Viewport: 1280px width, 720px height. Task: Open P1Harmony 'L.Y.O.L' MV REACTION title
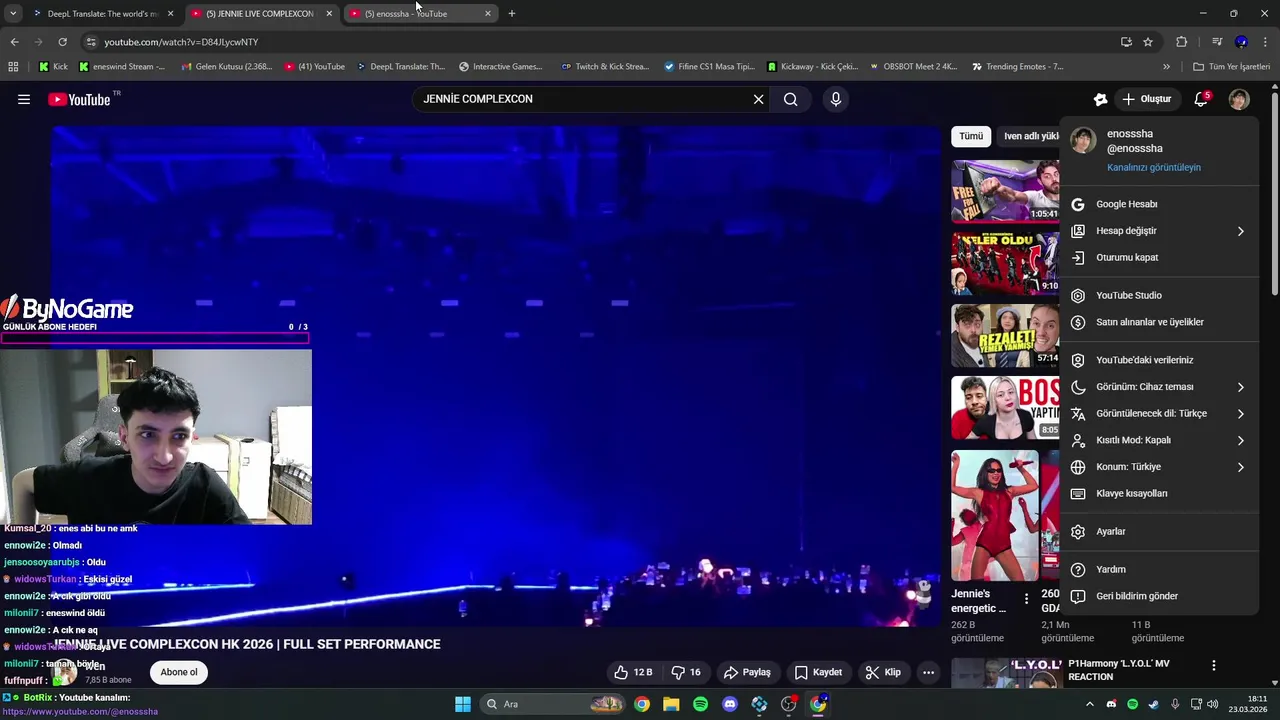click(x=1118, y=670)
